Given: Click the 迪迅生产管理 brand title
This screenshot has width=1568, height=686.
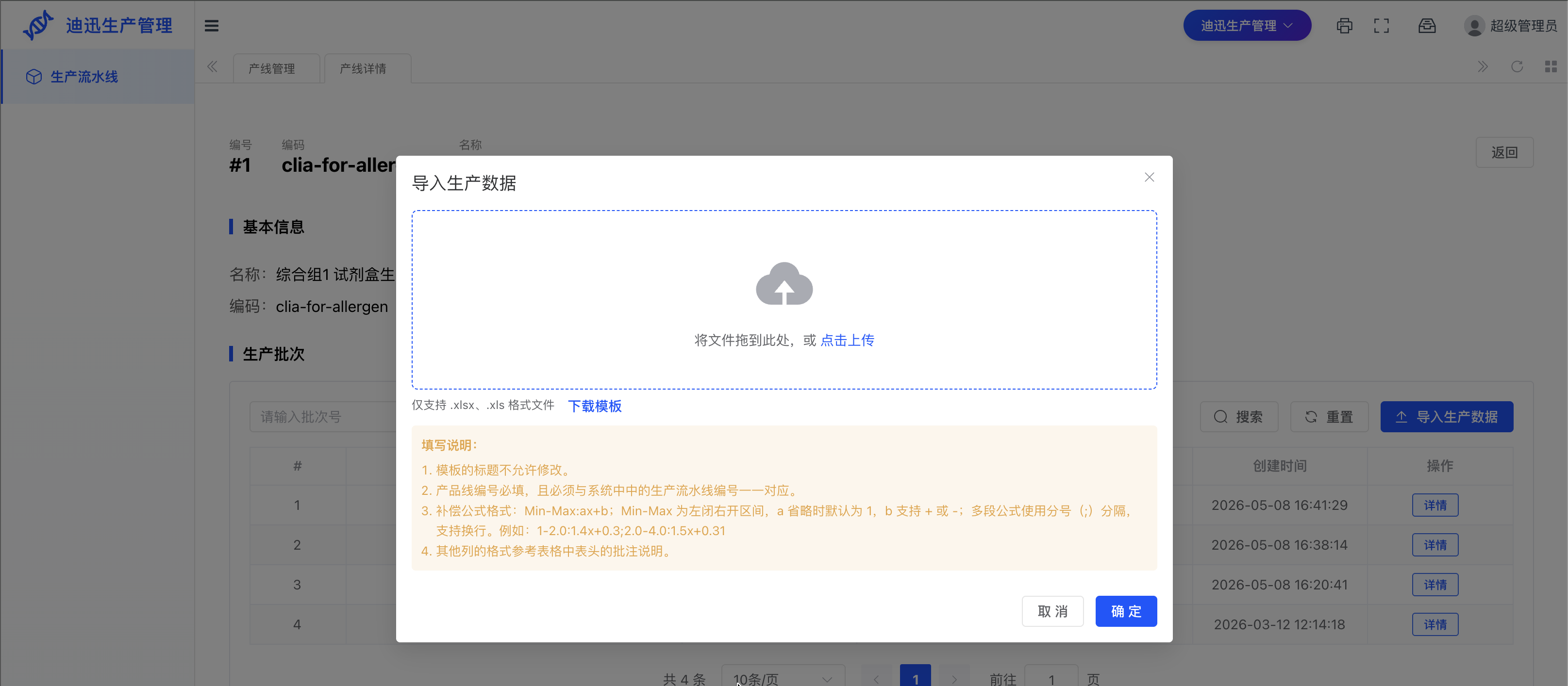Looking at the screenshot, I should [119, 26].
